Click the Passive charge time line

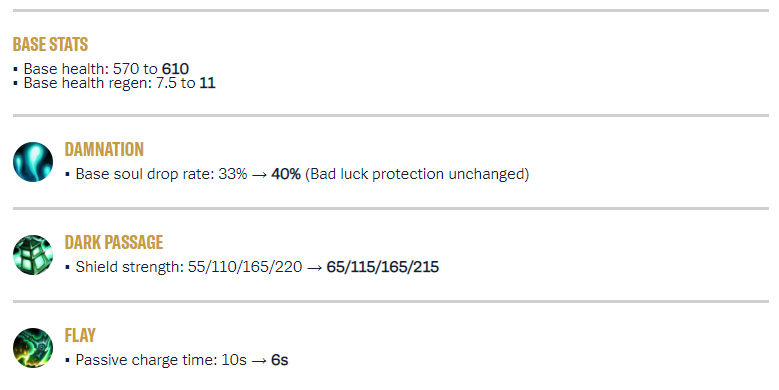point(176,360)
